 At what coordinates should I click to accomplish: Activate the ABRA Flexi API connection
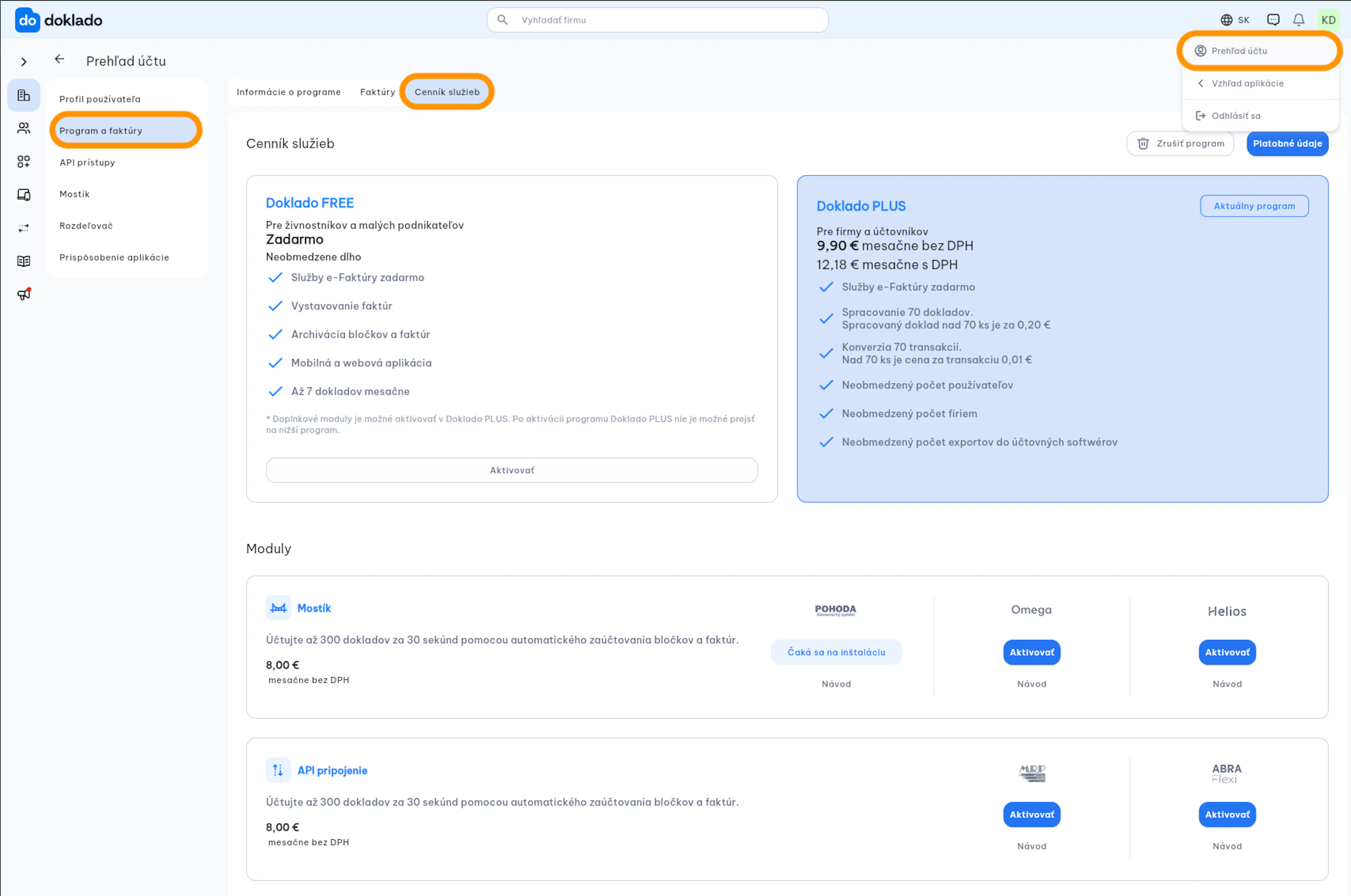pos(1227,814)
